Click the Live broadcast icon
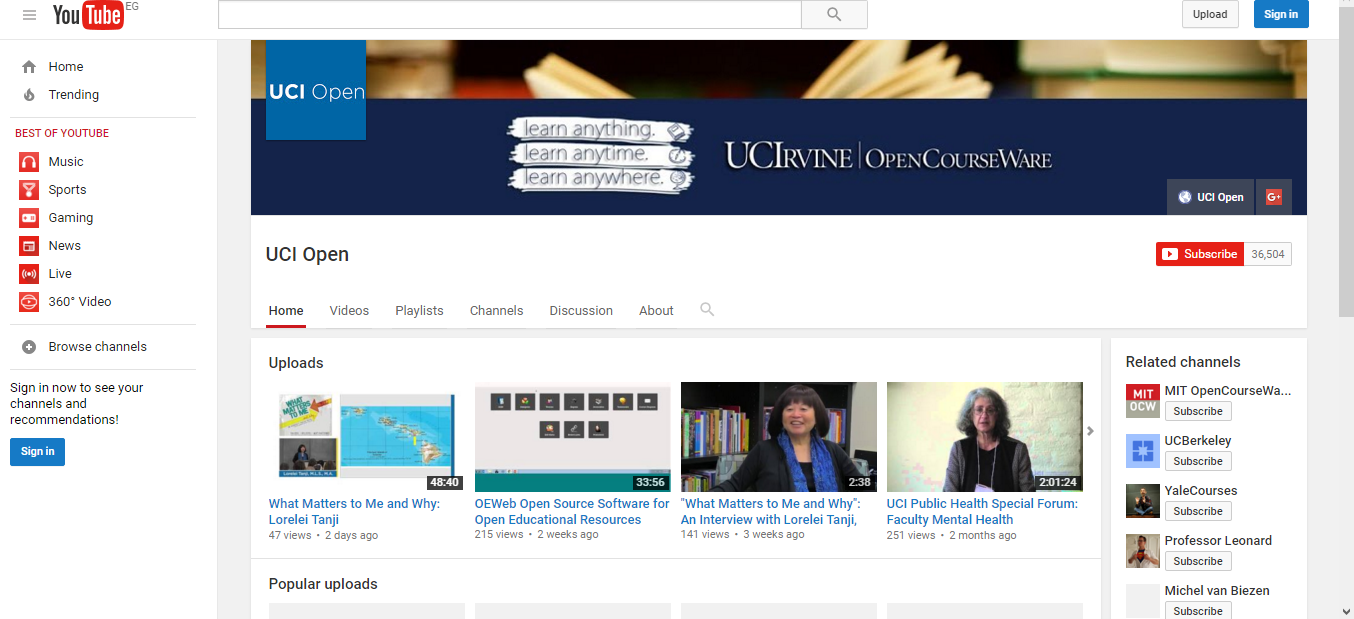The width and height of the screenshot is (1354, 619). click(29, 274)
